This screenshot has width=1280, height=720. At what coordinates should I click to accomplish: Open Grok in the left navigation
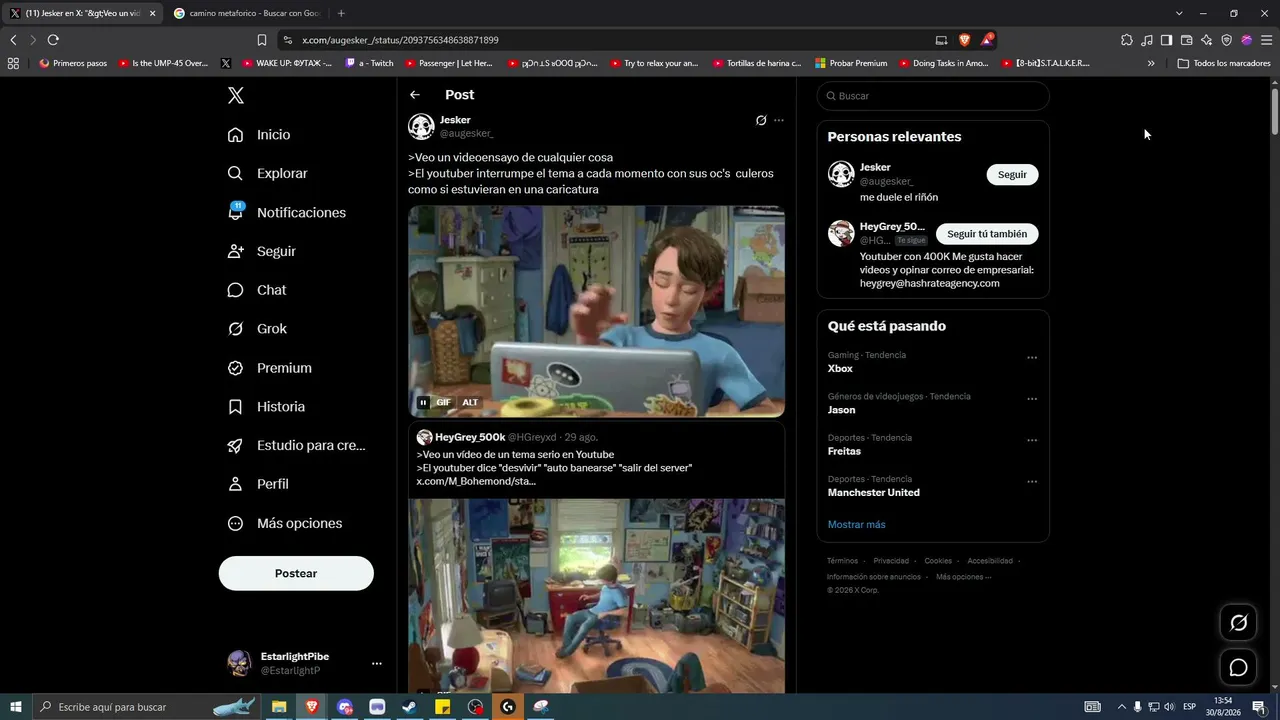257,329
